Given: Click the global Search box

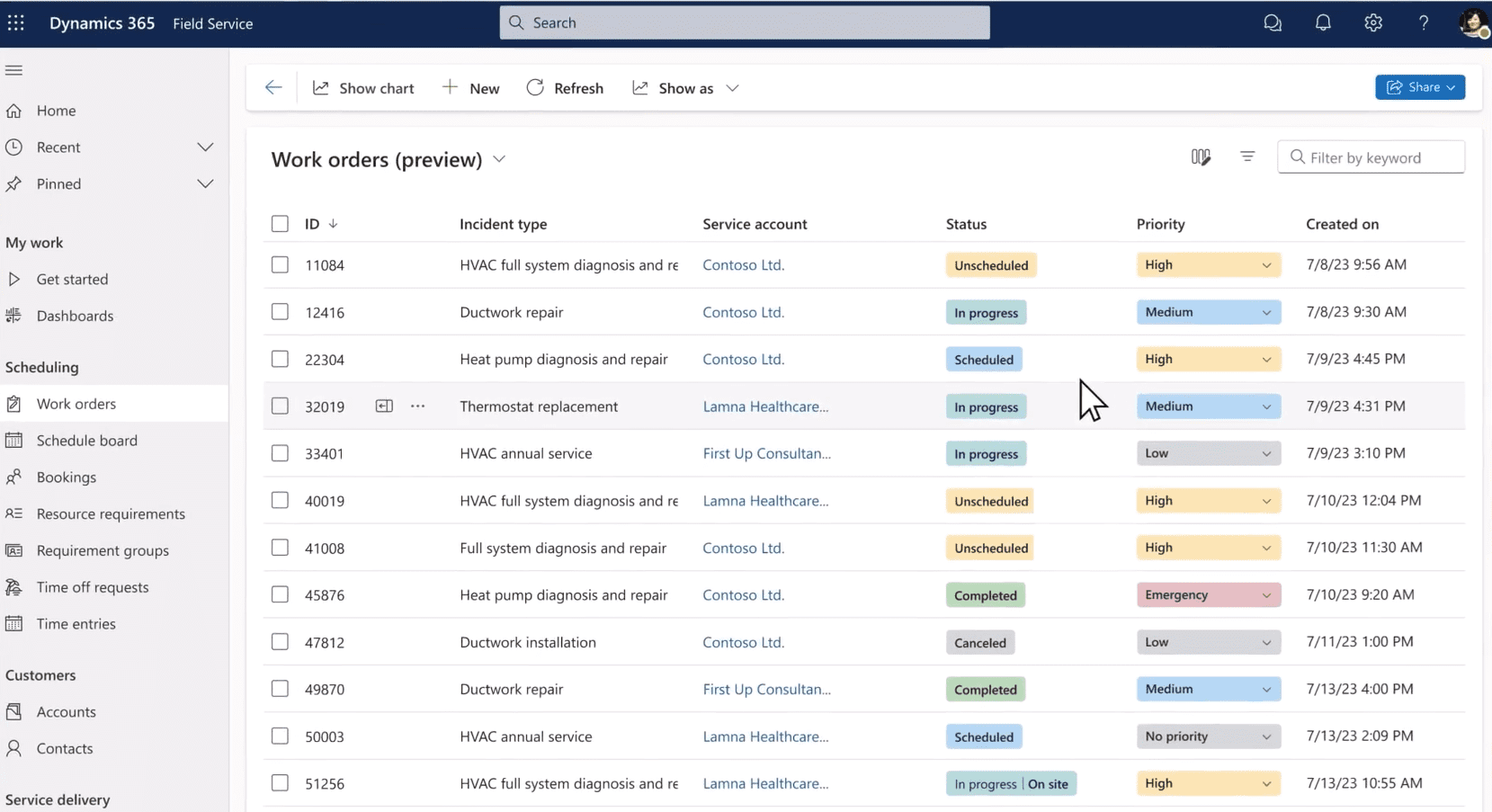Looking at the screenshot, I should [745, 22].
